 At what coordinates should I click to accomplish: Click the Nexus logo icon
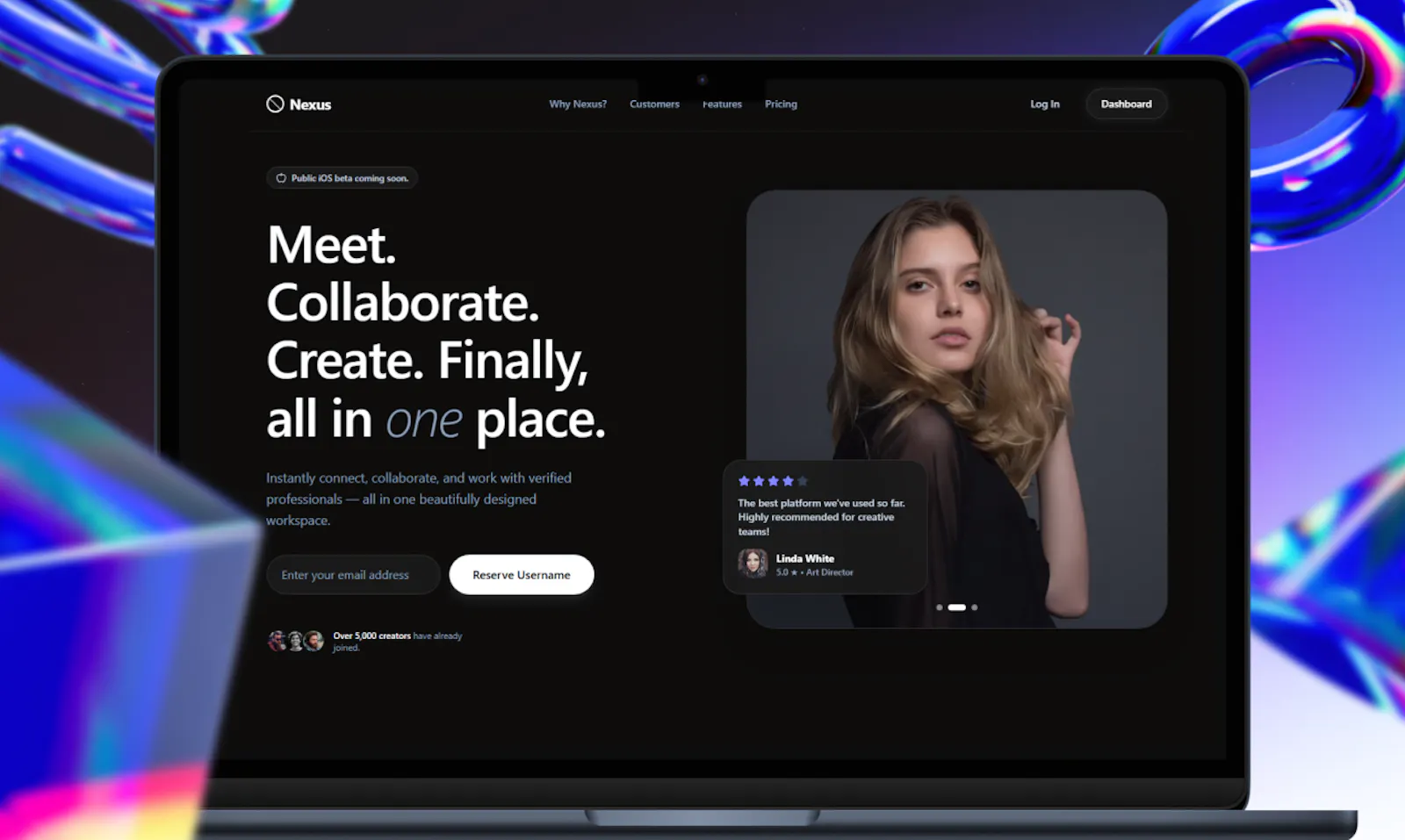point(275,104)
